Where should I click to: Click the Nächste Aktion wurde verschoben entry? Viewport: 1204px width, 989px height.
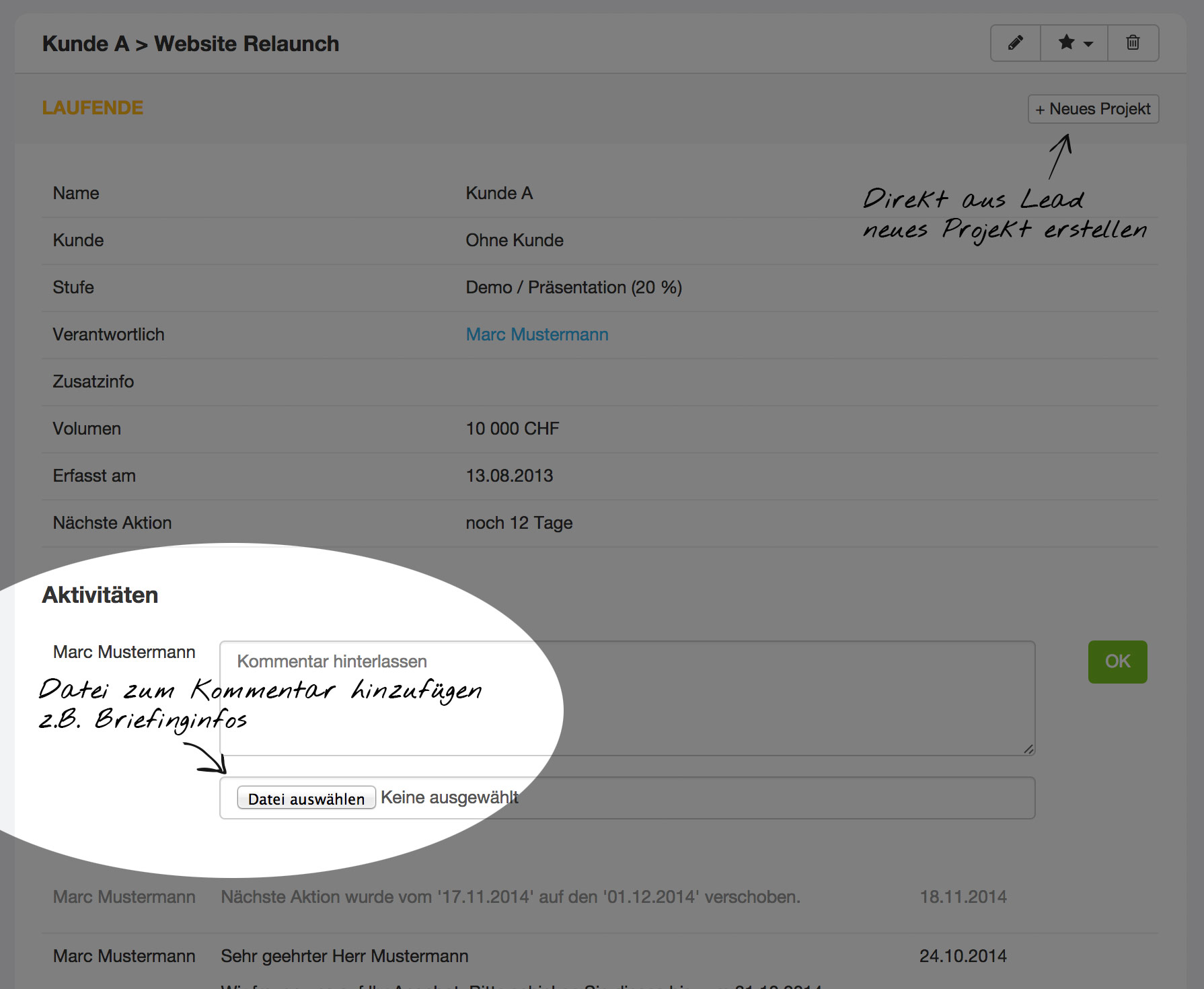pyautogui.click(x=511, y=897)
